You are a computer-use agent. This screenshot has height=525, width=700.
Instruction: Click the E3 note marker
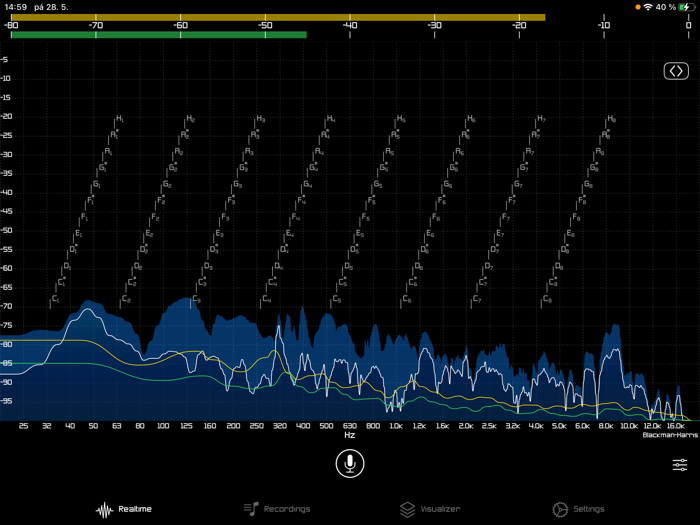click(219, 233)
